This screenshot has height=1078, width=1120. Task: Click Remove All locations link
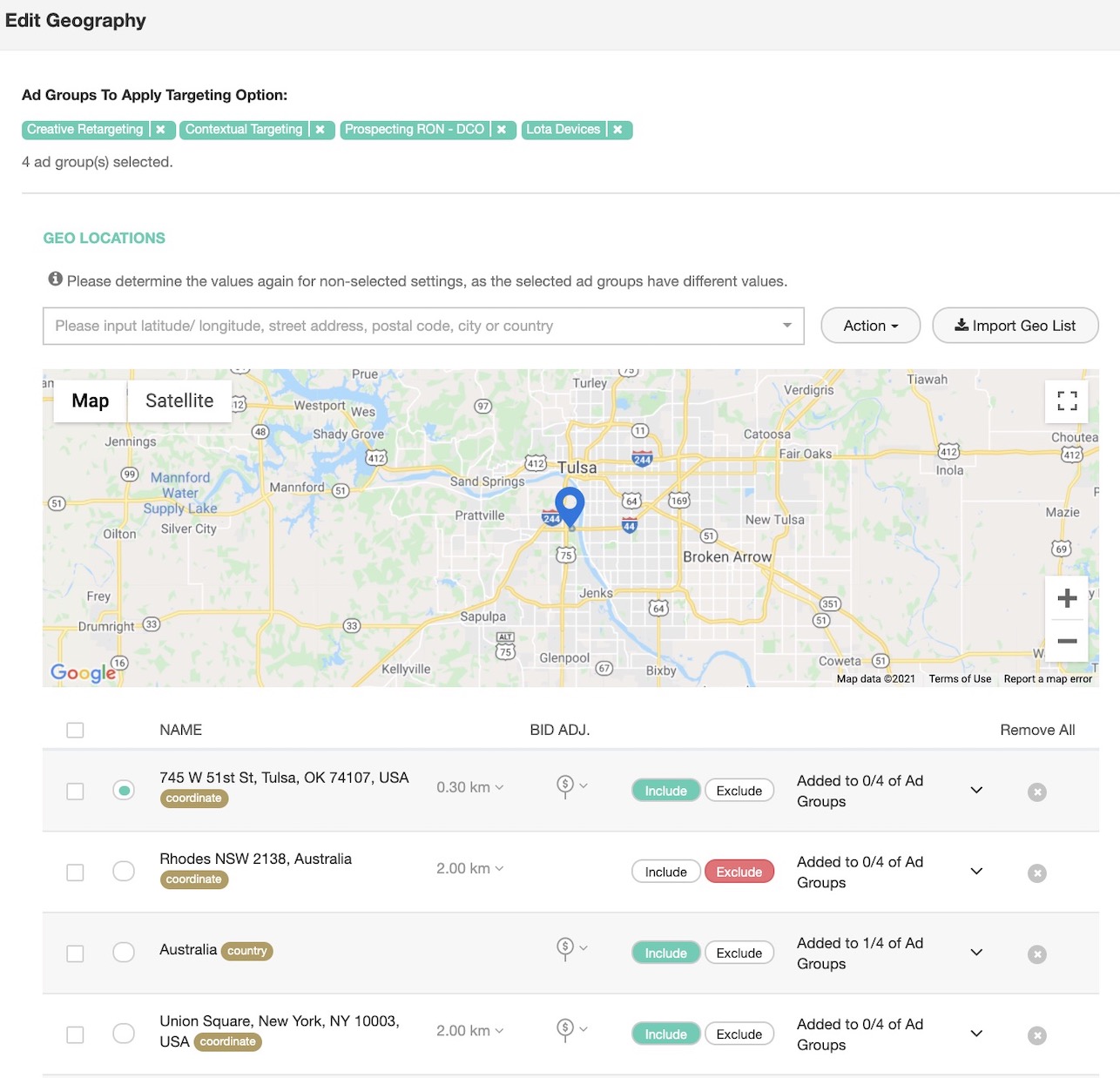click(x=1036, y=731)
